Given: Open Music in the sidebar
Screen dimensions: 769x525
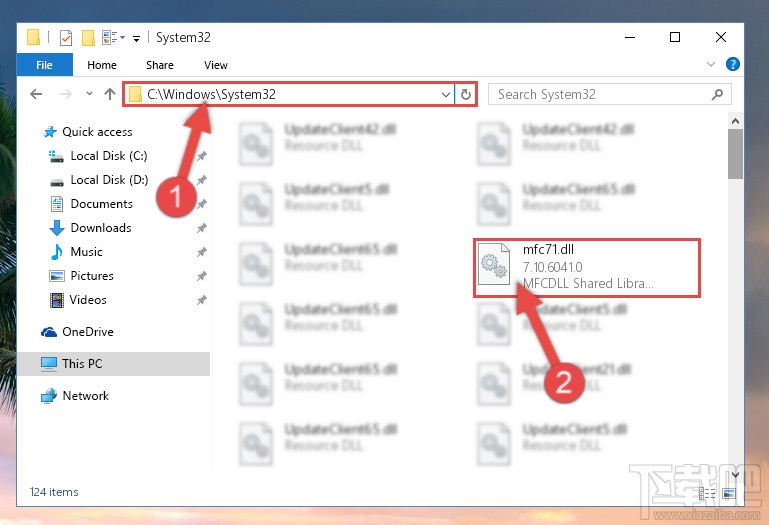Looking at the screenshot, I should 86,252.
